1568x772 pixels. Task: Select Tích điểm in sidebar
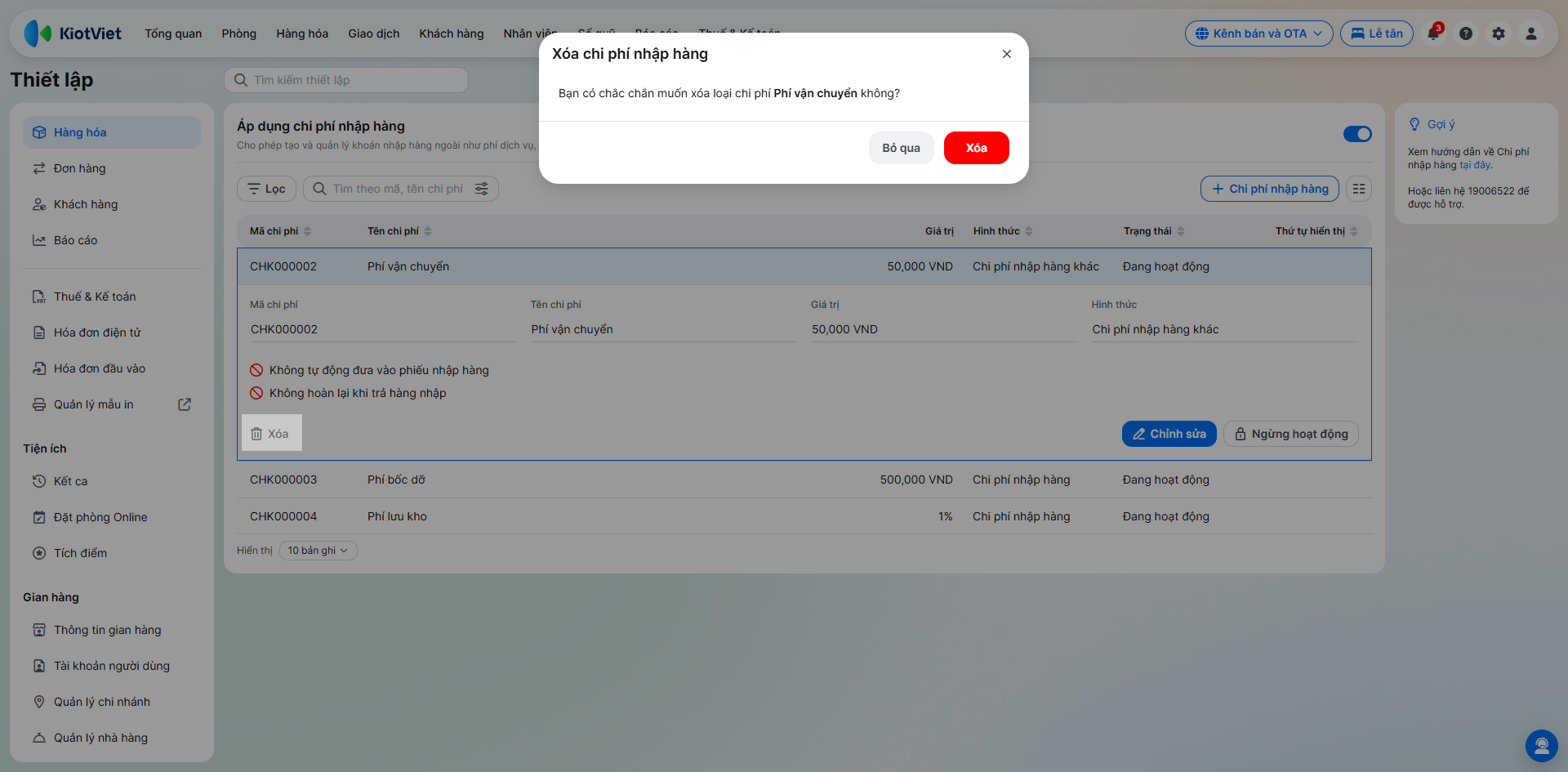tap(112, 553)
